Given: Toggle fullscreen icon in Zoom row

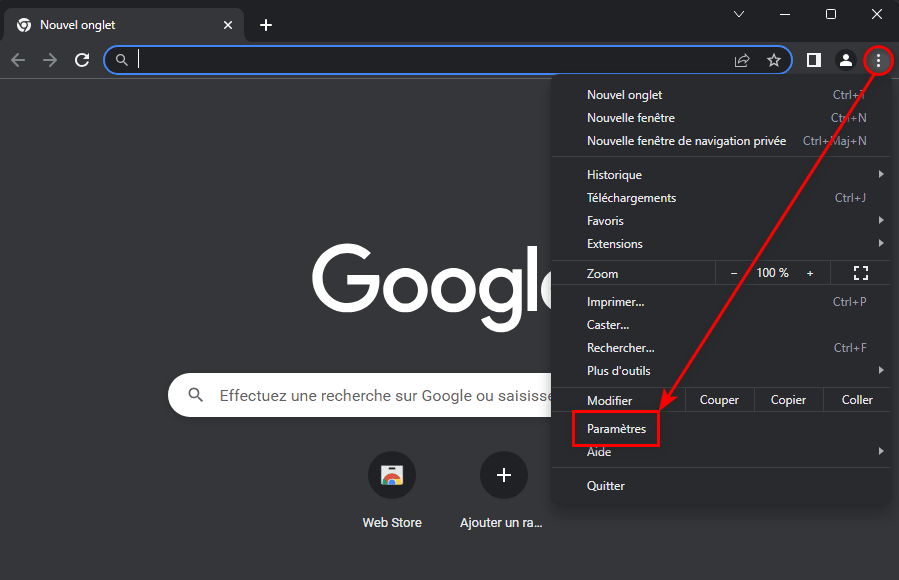Looking at the screenshot, I should point(861,273).
